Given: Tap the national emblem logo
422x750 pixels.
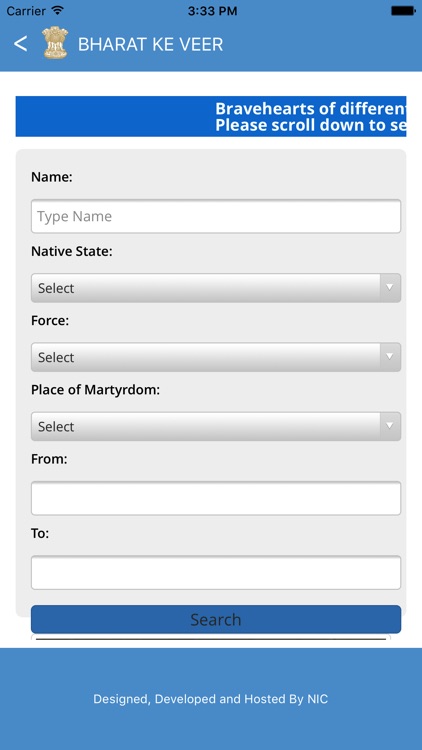Looking at the screenshot, I should coord(55,43).
